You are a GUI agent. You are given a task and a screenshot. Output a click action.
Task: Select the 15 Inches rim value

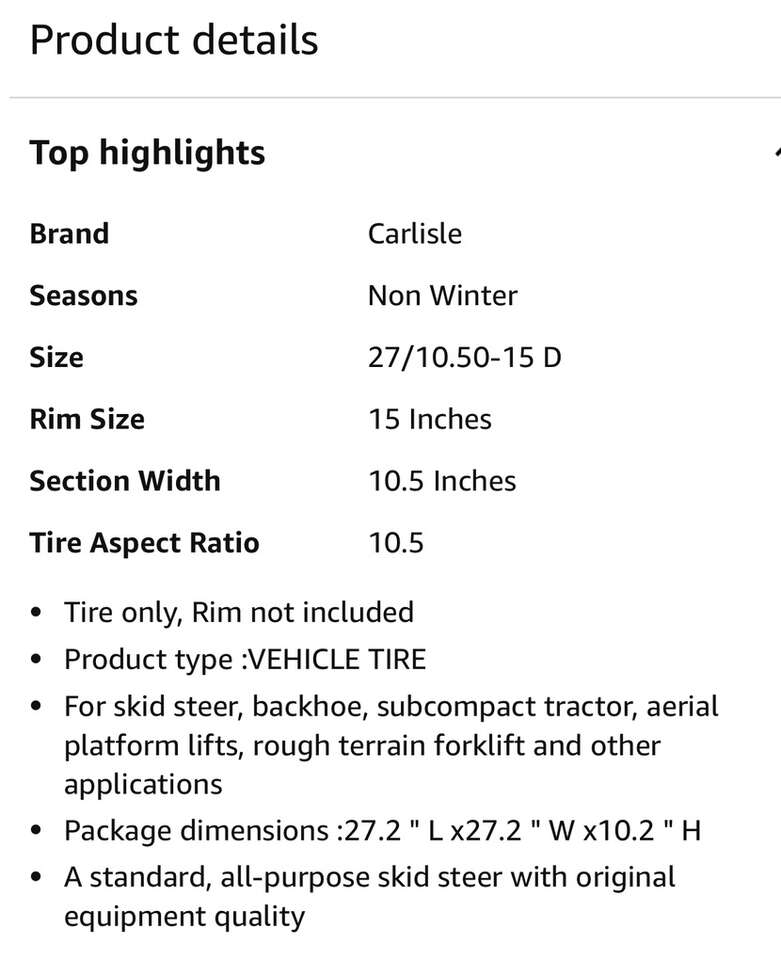(430, 419)
